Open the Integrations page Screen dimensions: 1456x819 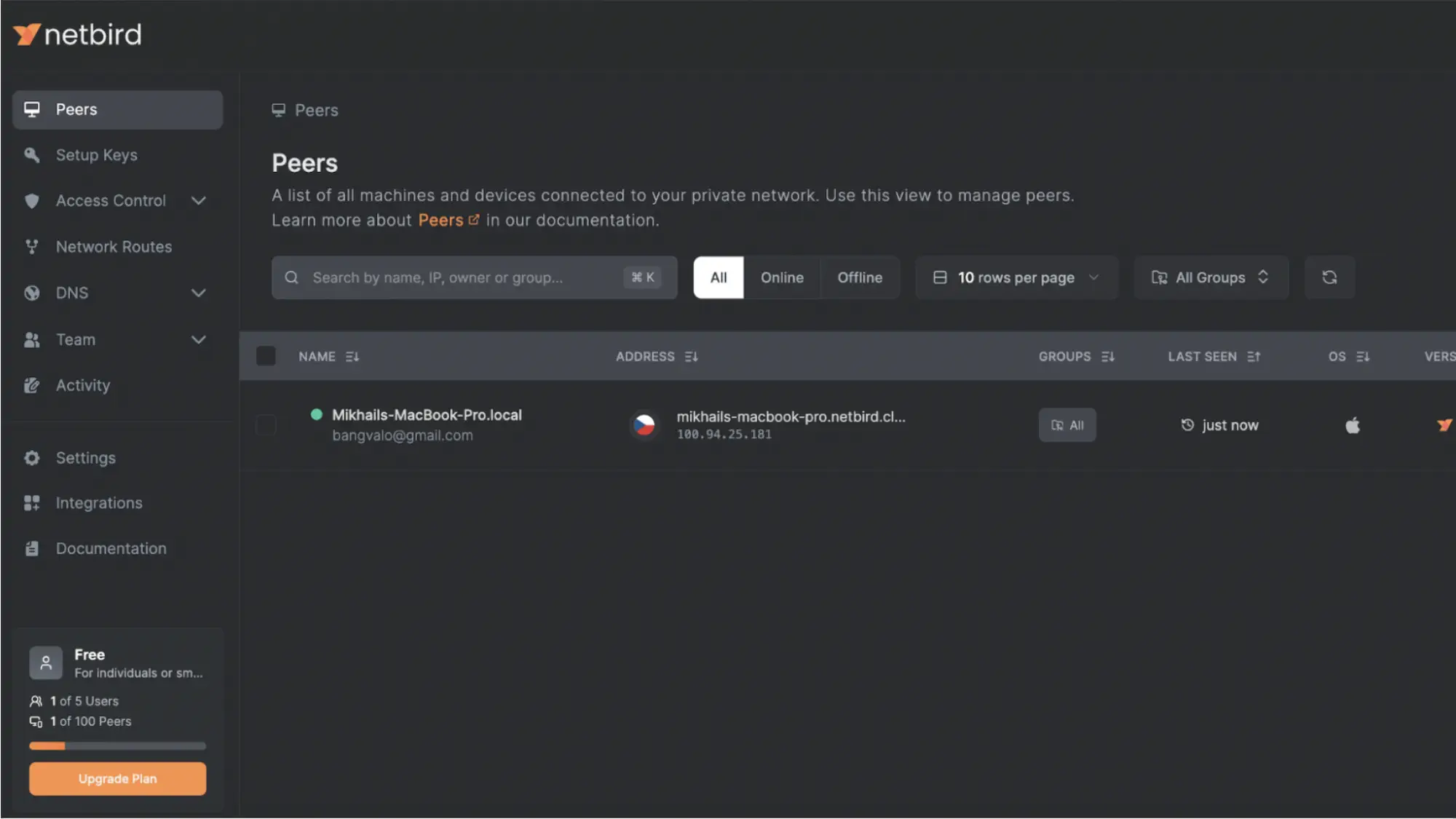(98, 502)
